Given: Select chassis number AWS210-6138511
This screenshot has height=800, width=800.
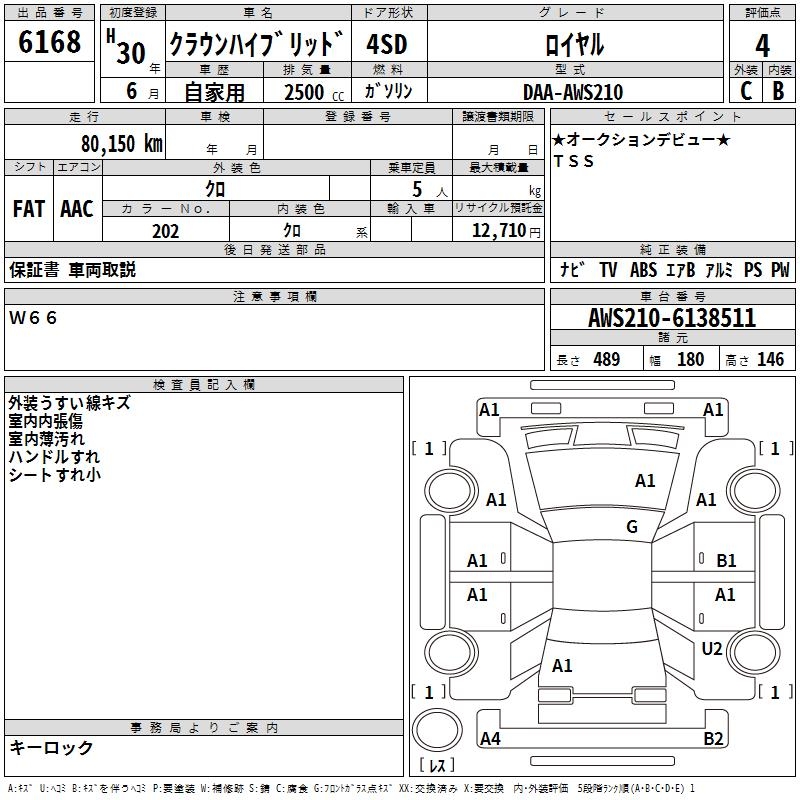Looking at the screenshot, I should [672, 318].
